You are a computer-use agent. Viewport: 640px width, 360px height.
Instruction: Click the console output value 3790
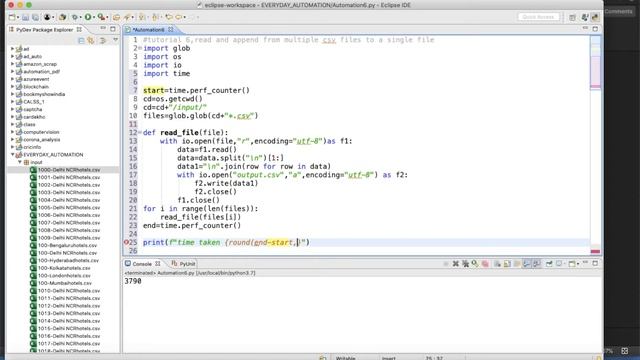tap(133, 281)
